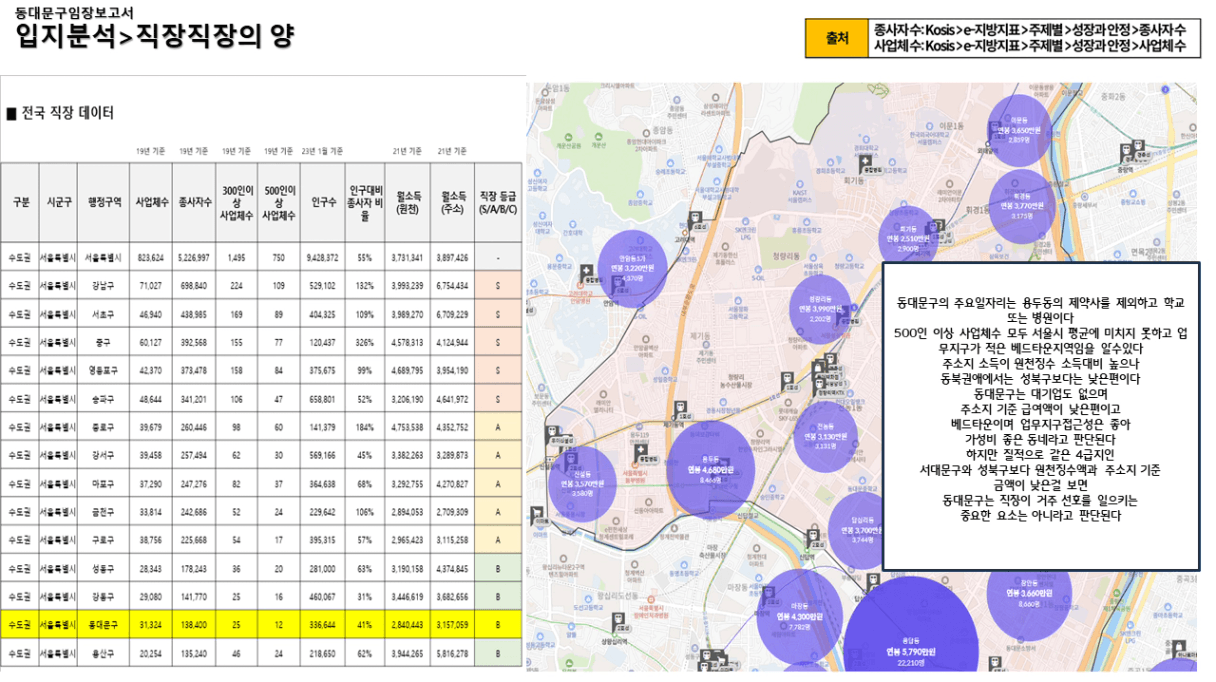
Task: Select the '용산구' district cell
Action: tap(104, 653)
